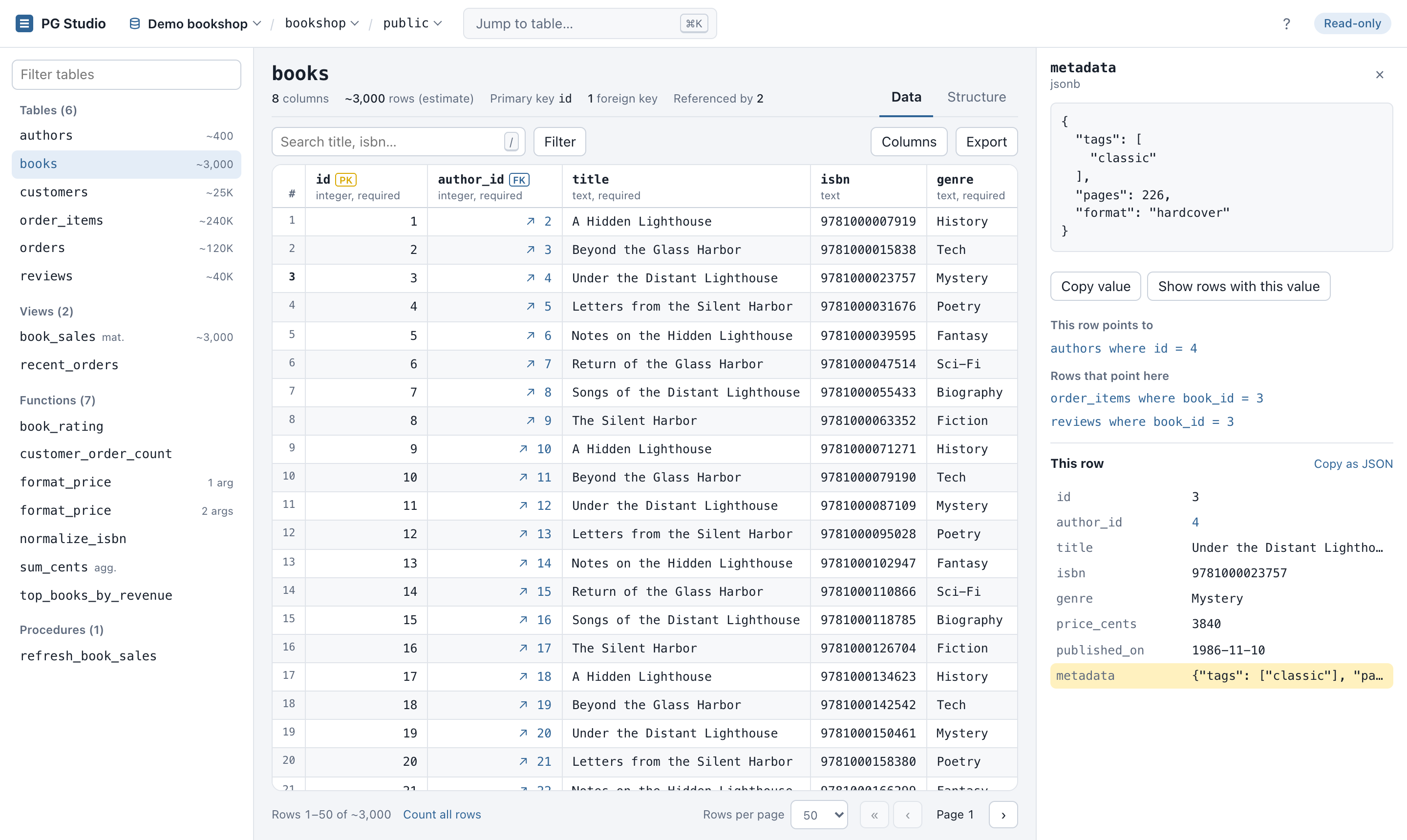This screenshot has width=1407, height=840.
Task: Click the slash shortcut hint in search box
Action: coord(512,142)
